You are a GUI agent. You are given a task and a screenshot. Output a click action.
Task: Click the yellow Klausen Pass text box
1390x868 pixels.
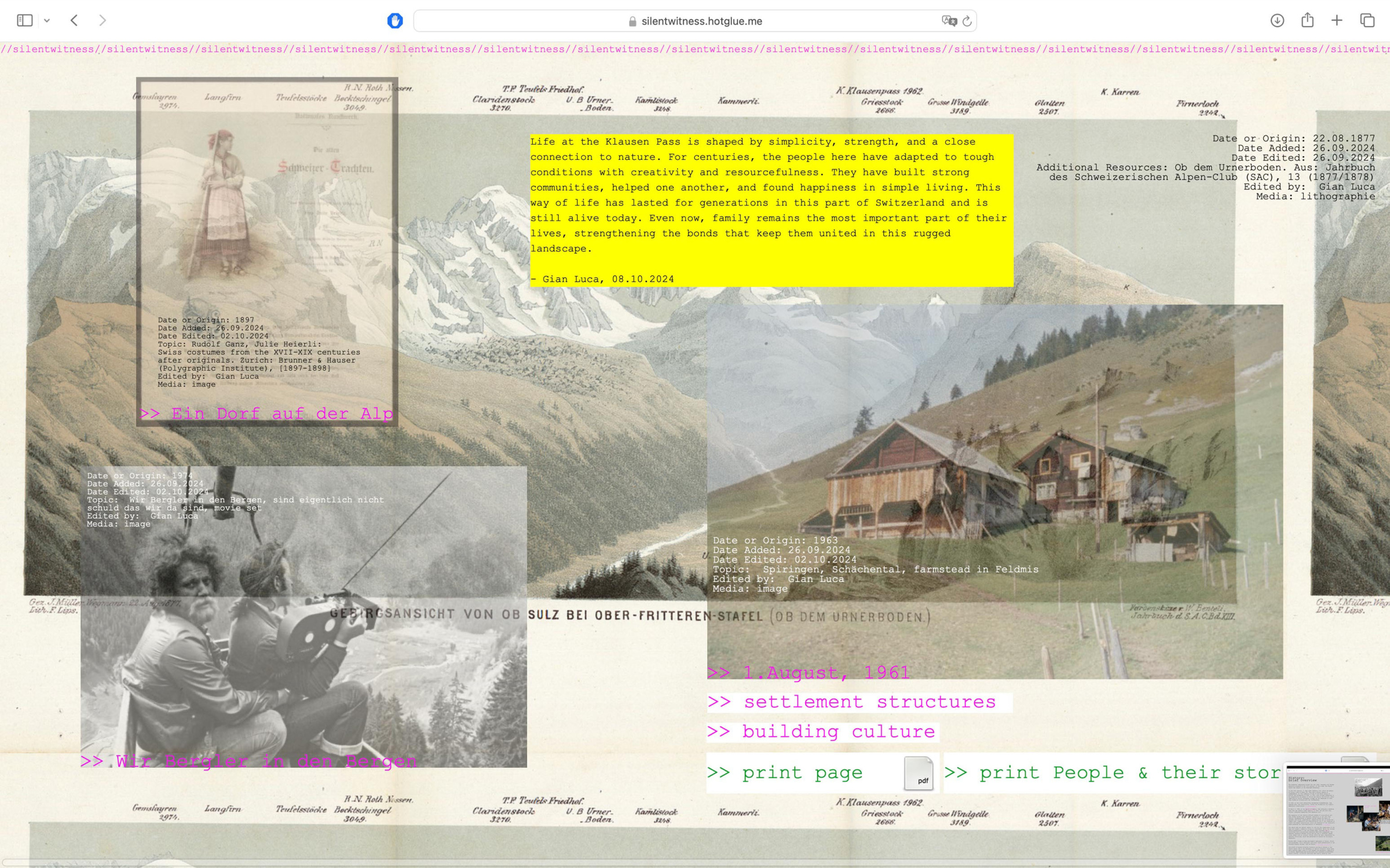tap(771, 211)
